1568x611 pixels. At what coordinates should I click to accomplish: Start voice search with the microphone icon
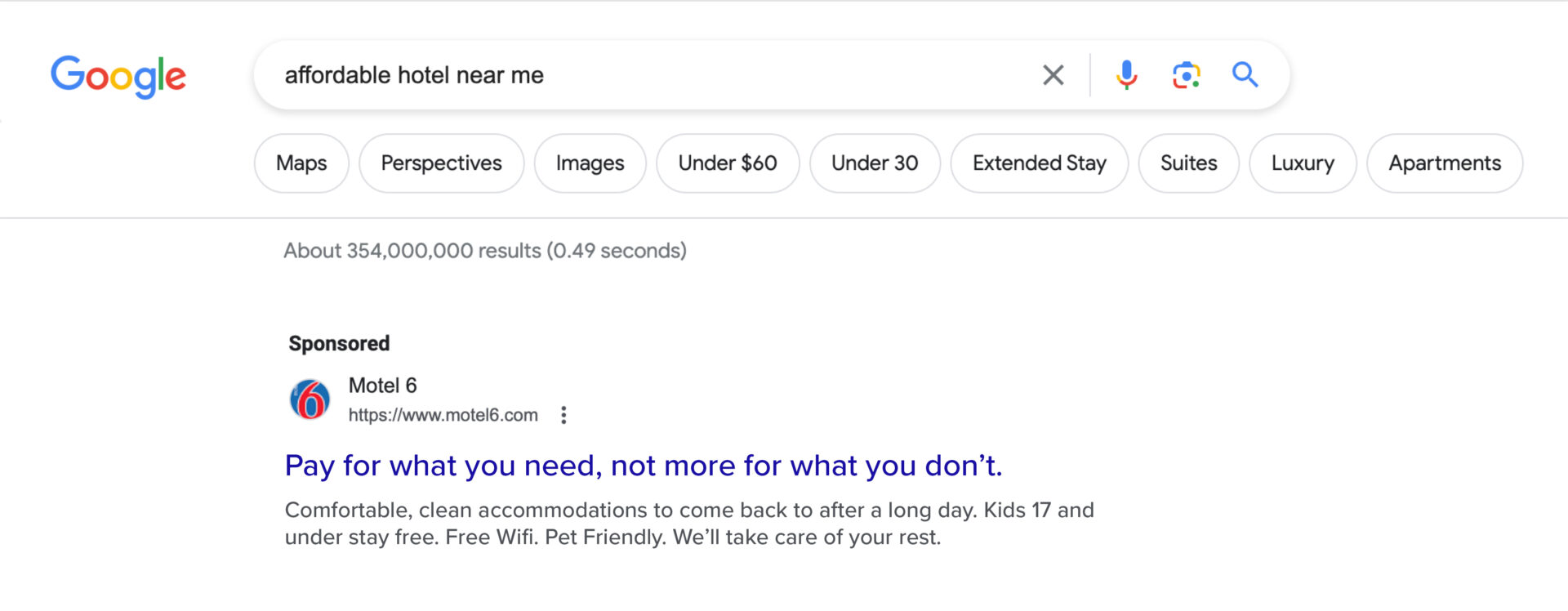point(1126,75)
